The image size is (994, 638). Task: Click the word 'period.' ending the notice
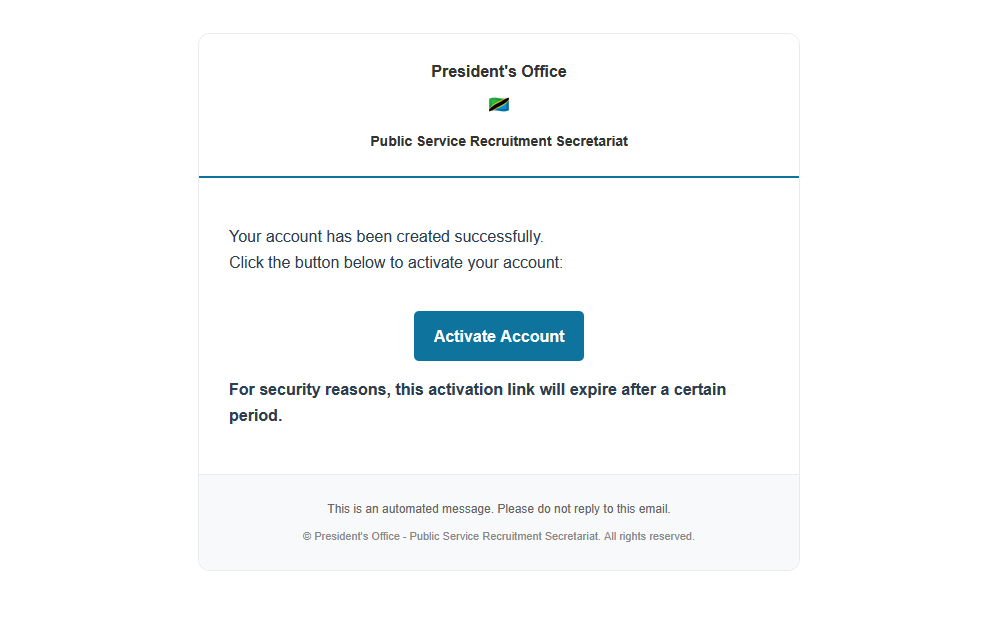255,415
